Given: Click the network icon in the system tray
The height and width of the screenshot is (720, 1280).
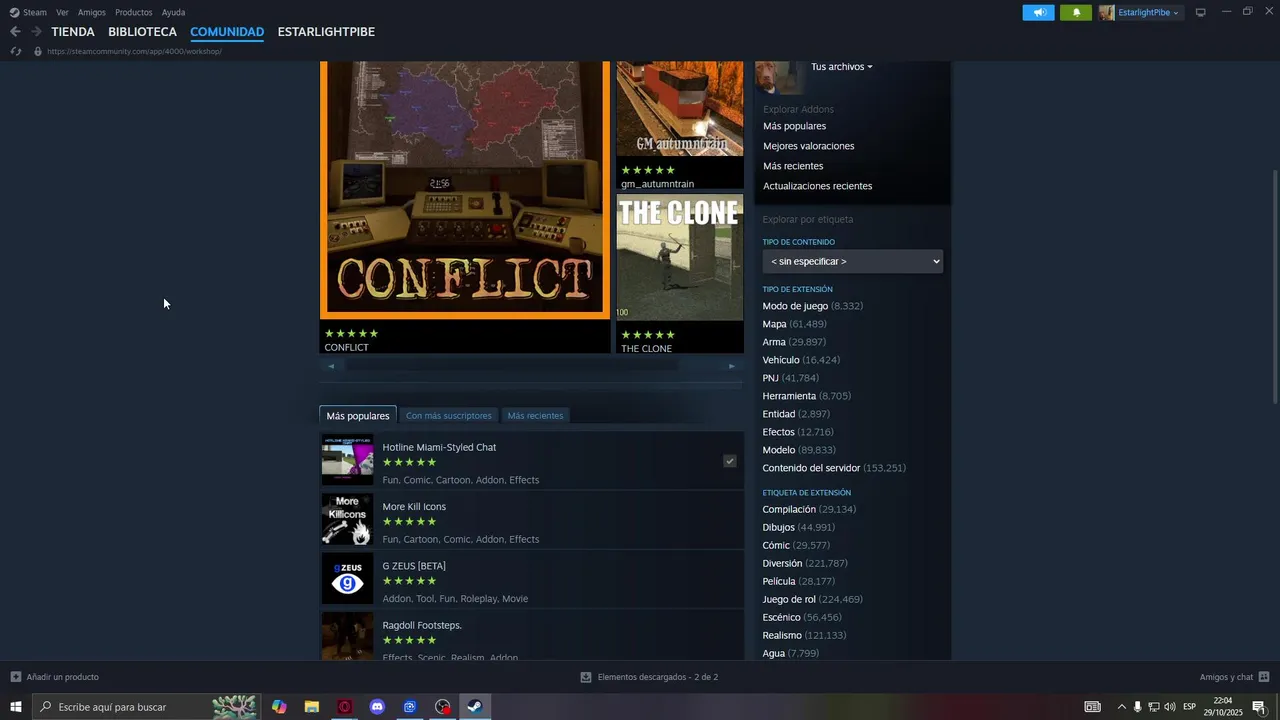Looking at the screenshot, I should (x=1153, y=707).
